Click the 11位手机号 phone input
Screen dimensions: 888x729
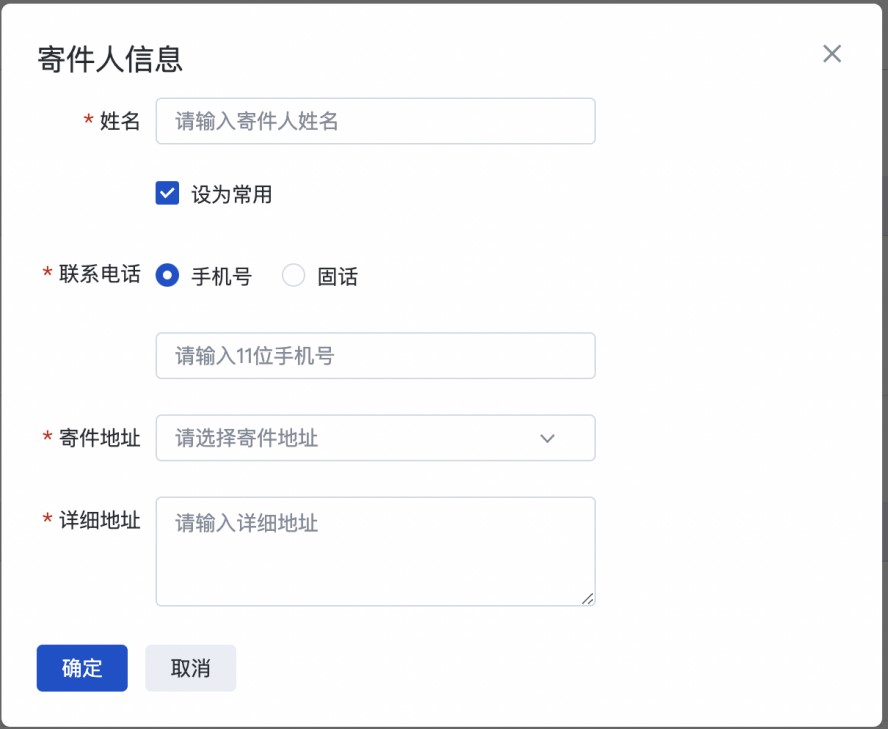point(375,356)
